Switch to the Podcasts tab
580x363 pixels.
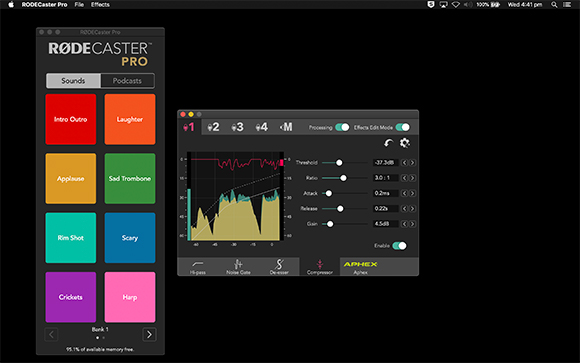coord(127,81)
